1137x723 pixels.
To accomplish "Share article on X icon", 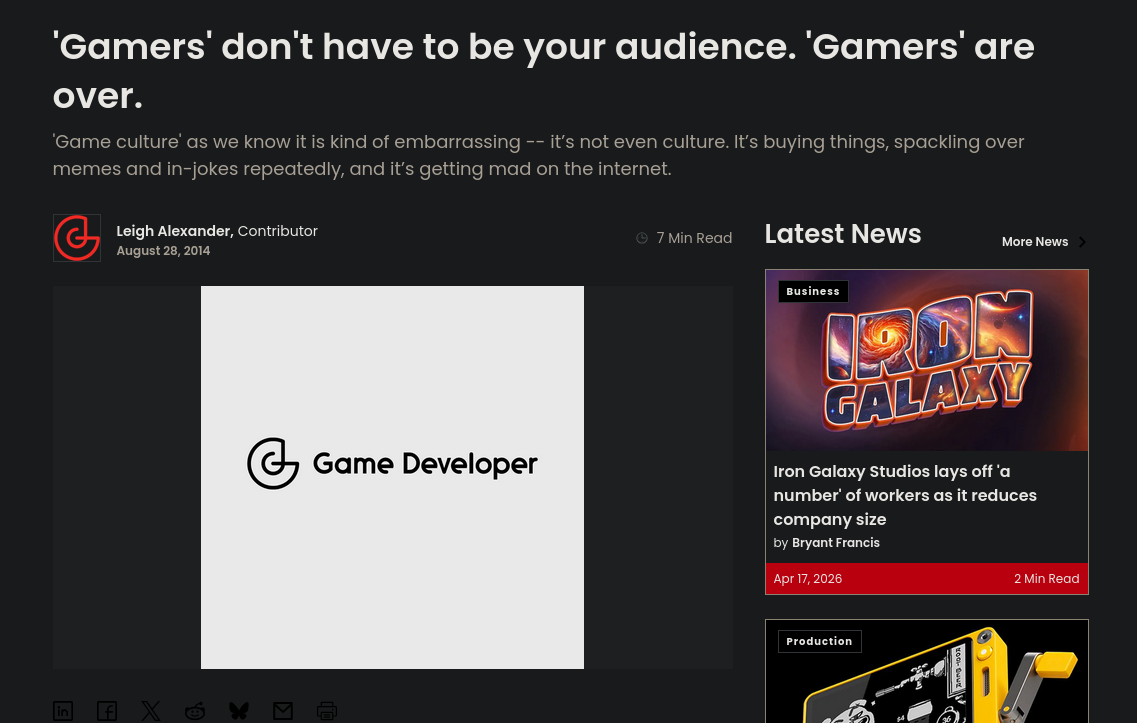I will pyautogui.click(x=151, y=711).
